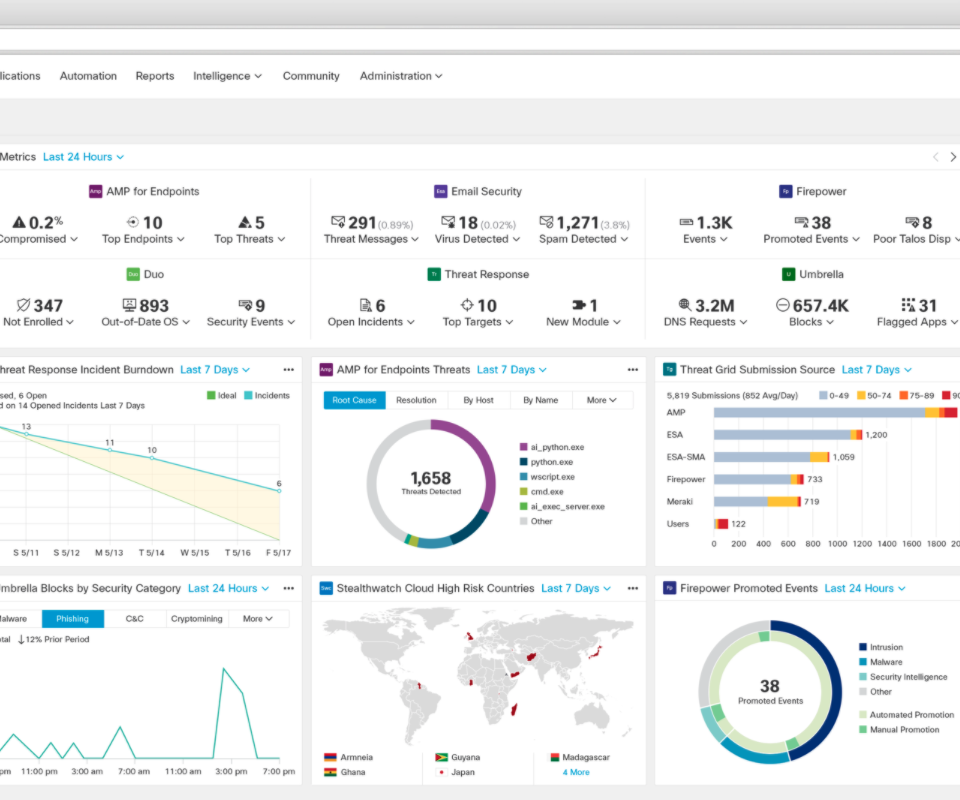
Task: Select the Phishing category tab
Action: pos(73,619)
